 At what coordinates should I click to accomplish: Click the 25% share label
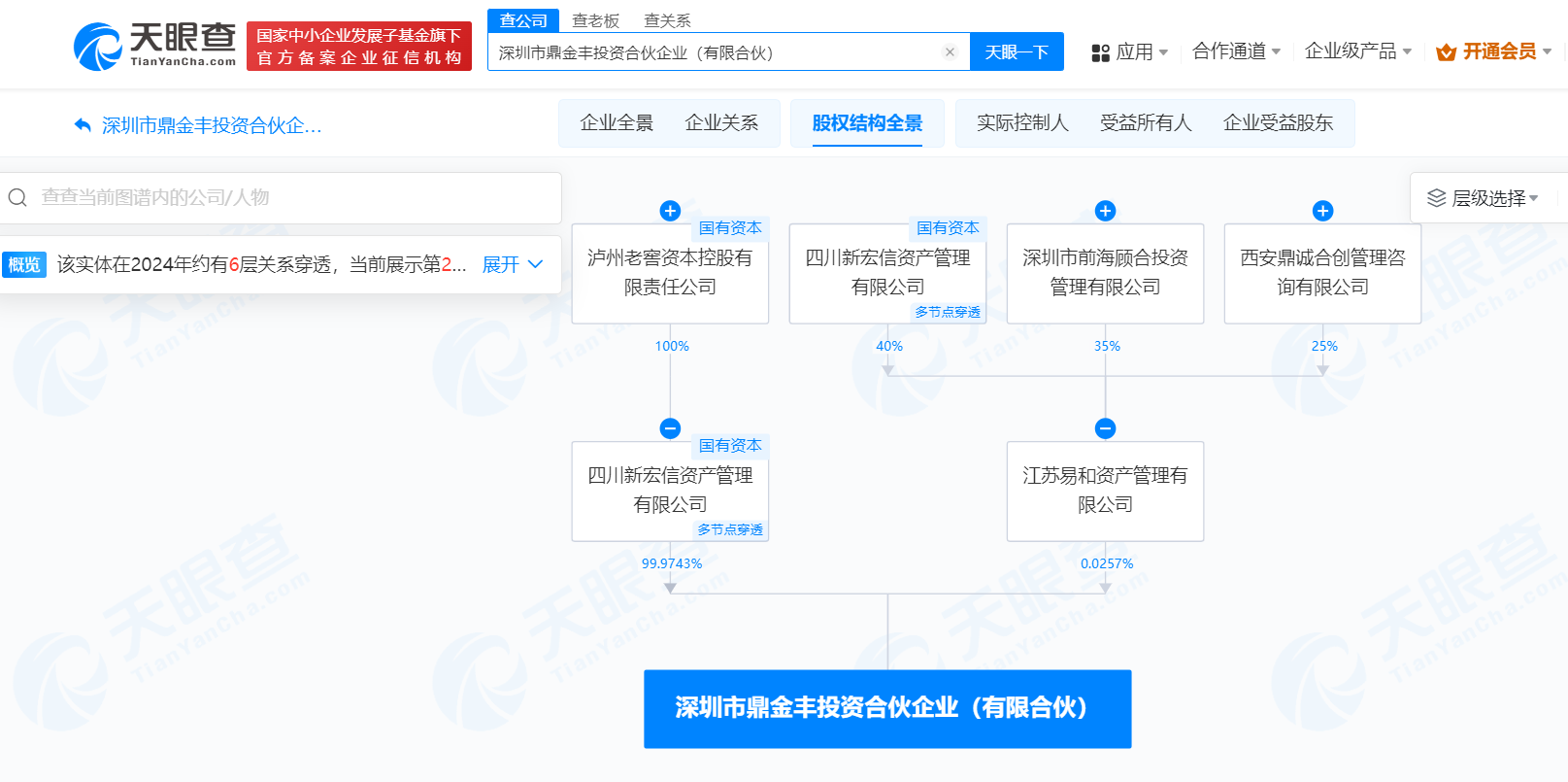(1324, 346)
